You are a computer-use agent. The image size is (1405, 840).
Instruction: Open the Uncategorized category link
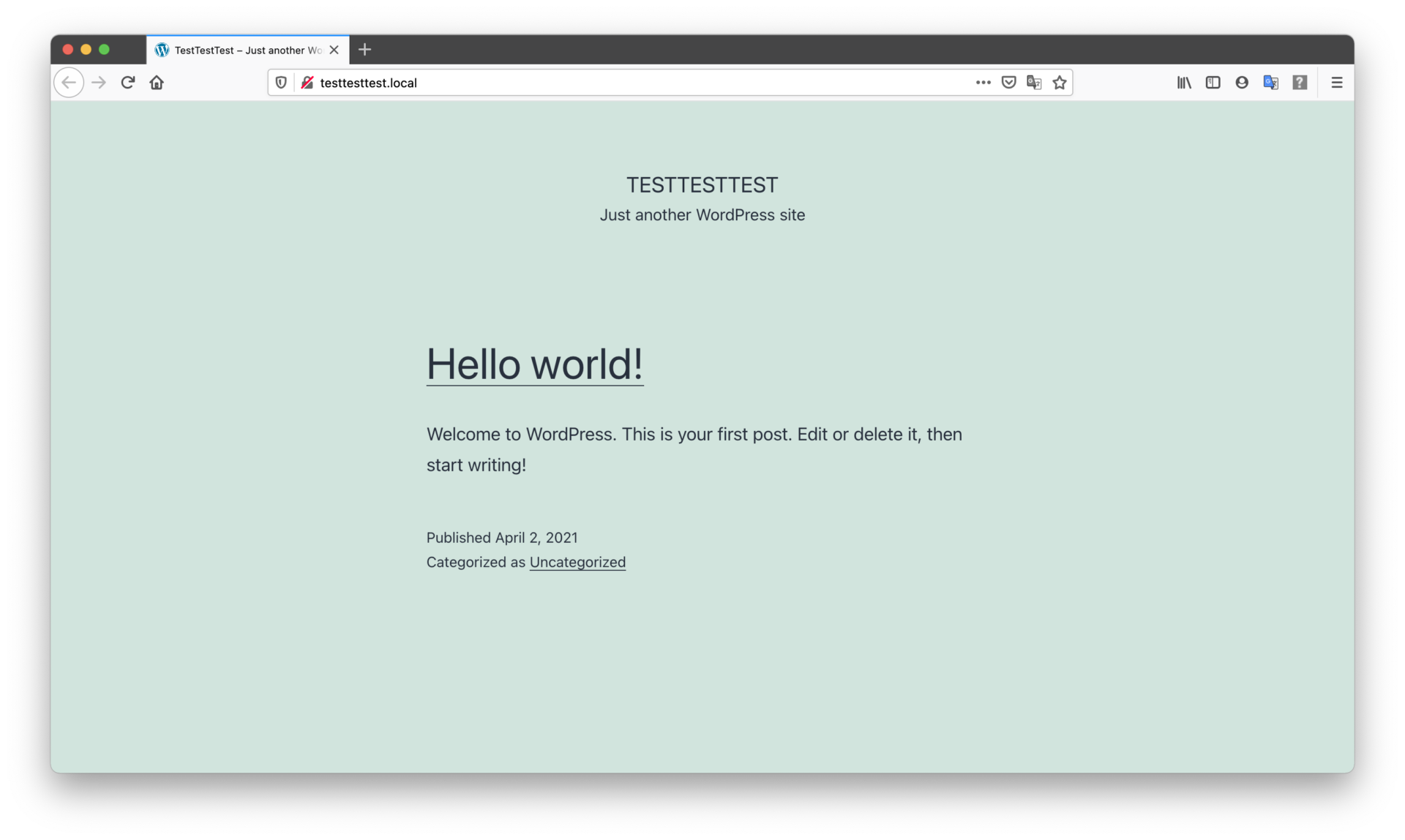(577, 562)
